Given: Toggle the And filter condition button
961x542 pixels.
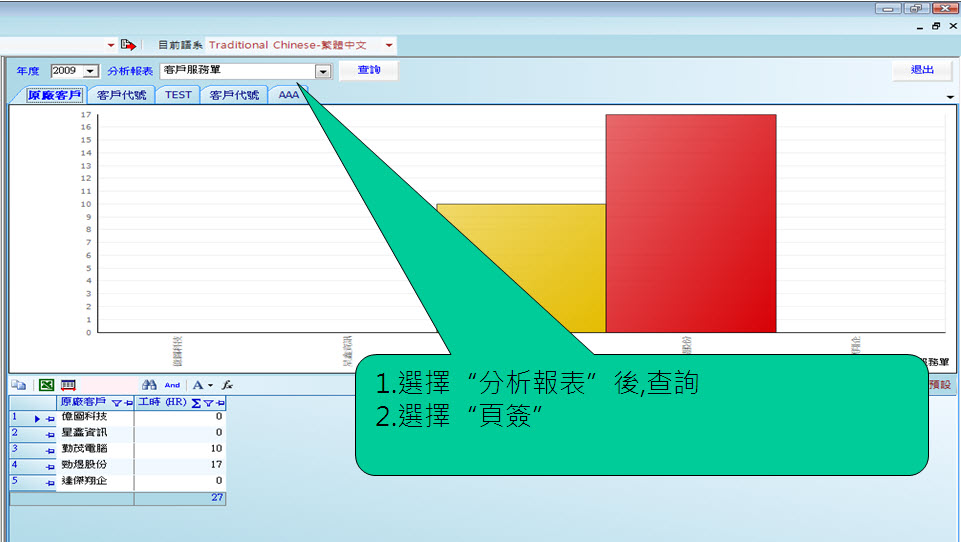Looking at the screenshot, I should tap(172, 384).
